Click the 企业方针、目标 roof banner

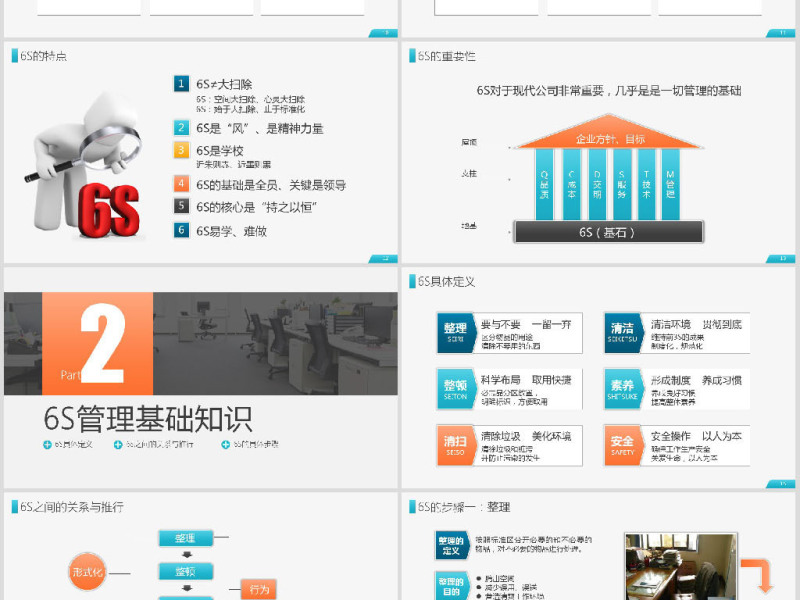coord(610,138)
